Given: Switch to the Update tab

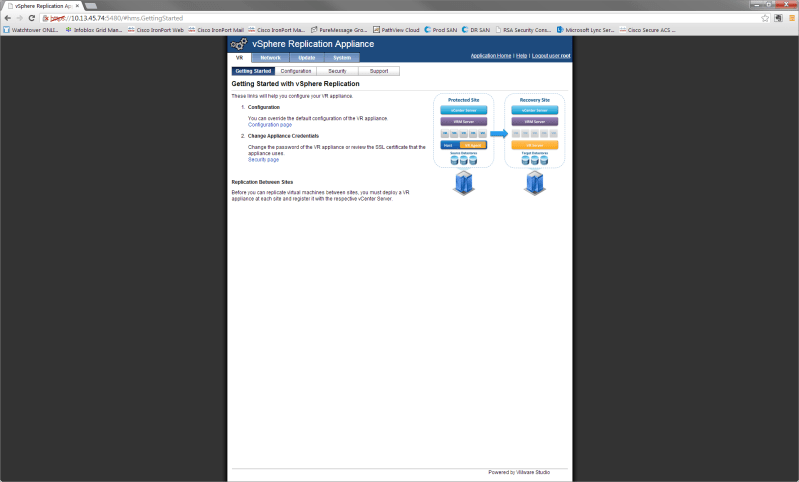Looking at the screenshot, I should tap(306, 58).
